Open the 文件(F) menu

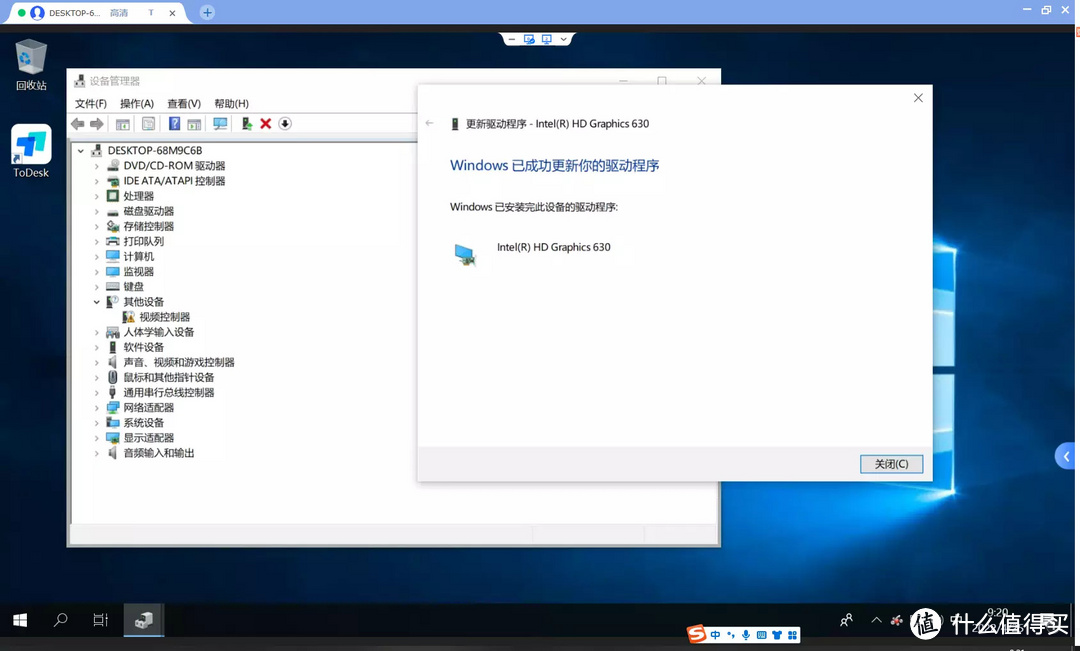point(91,103)
